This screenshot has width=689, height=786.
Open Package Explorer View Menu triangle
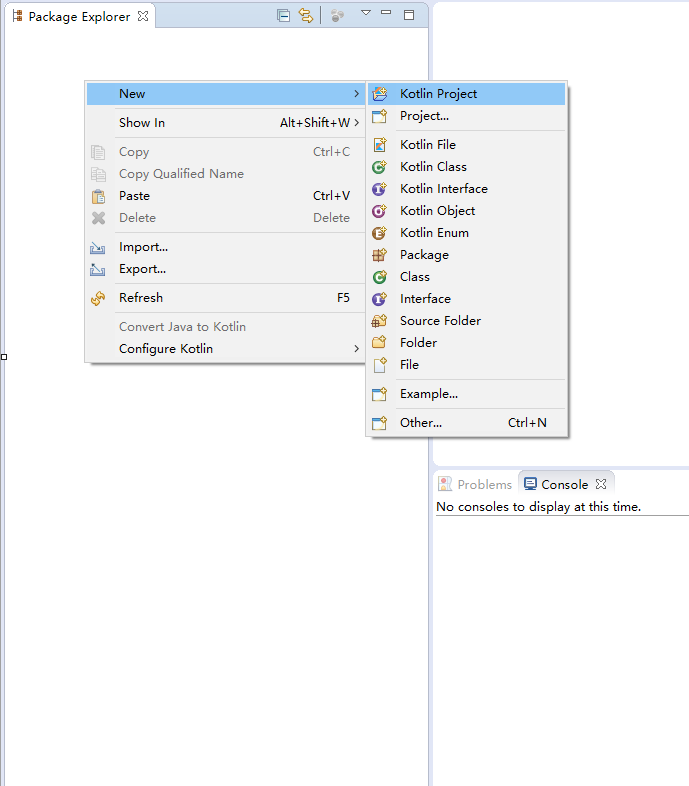click(x=366, y=13)
